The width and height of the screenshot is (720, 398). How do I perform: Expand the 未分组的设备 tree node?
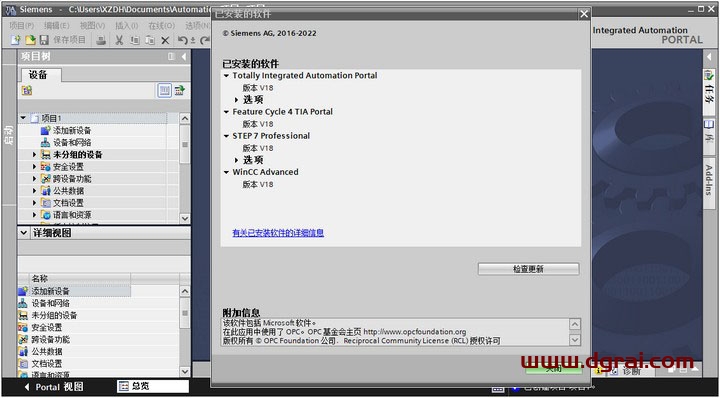[x=34, y=155]
